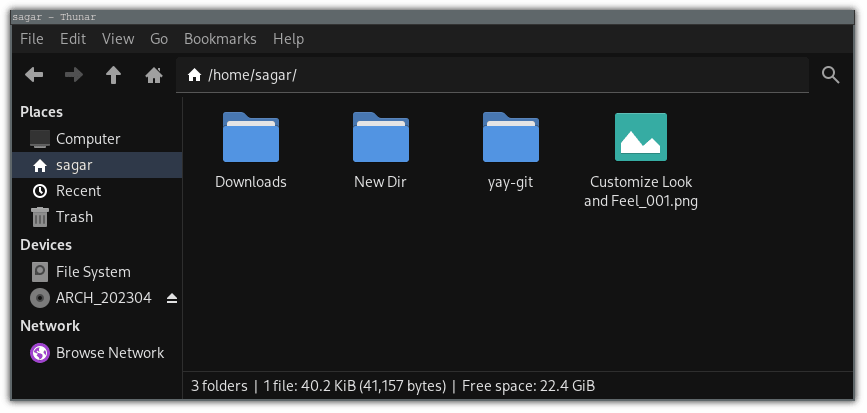
Task: Click the Forward navigation arrow
Action: tap(73, 75)
